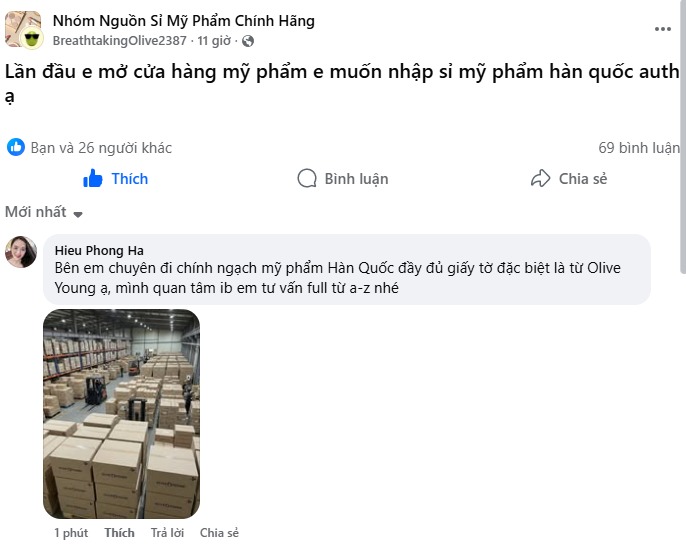
Task: Open the group avatar picture
Action: [23, 30]
